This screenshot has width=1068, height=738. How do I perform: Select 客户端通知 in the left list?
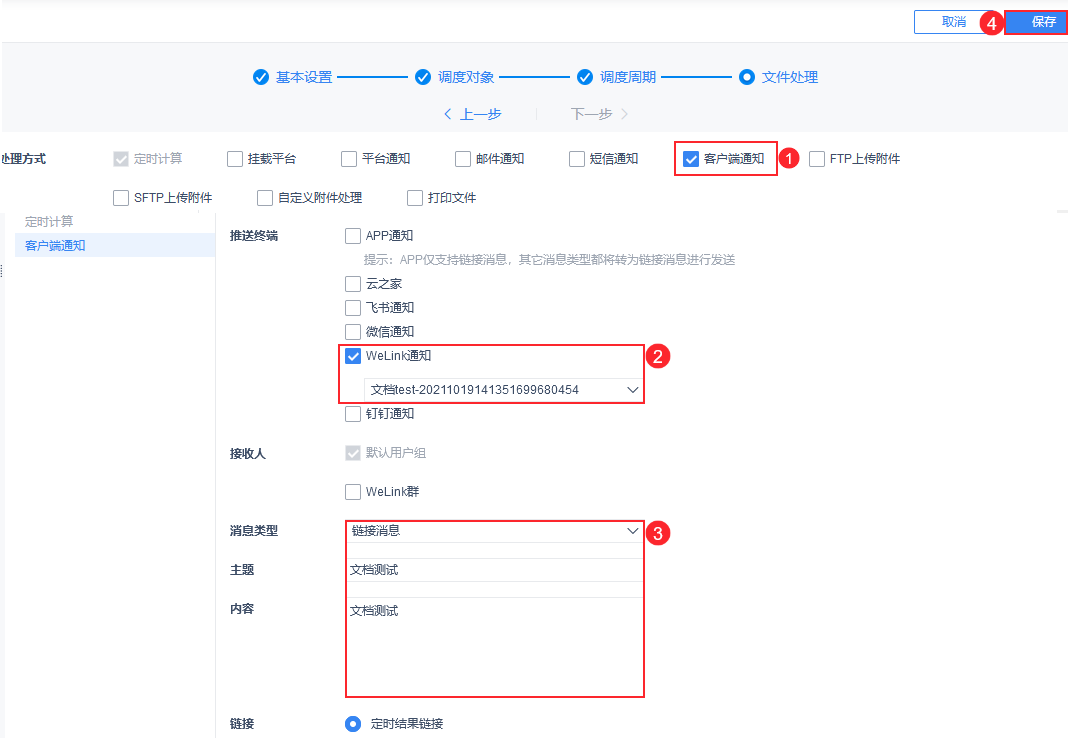coord(114,245)
